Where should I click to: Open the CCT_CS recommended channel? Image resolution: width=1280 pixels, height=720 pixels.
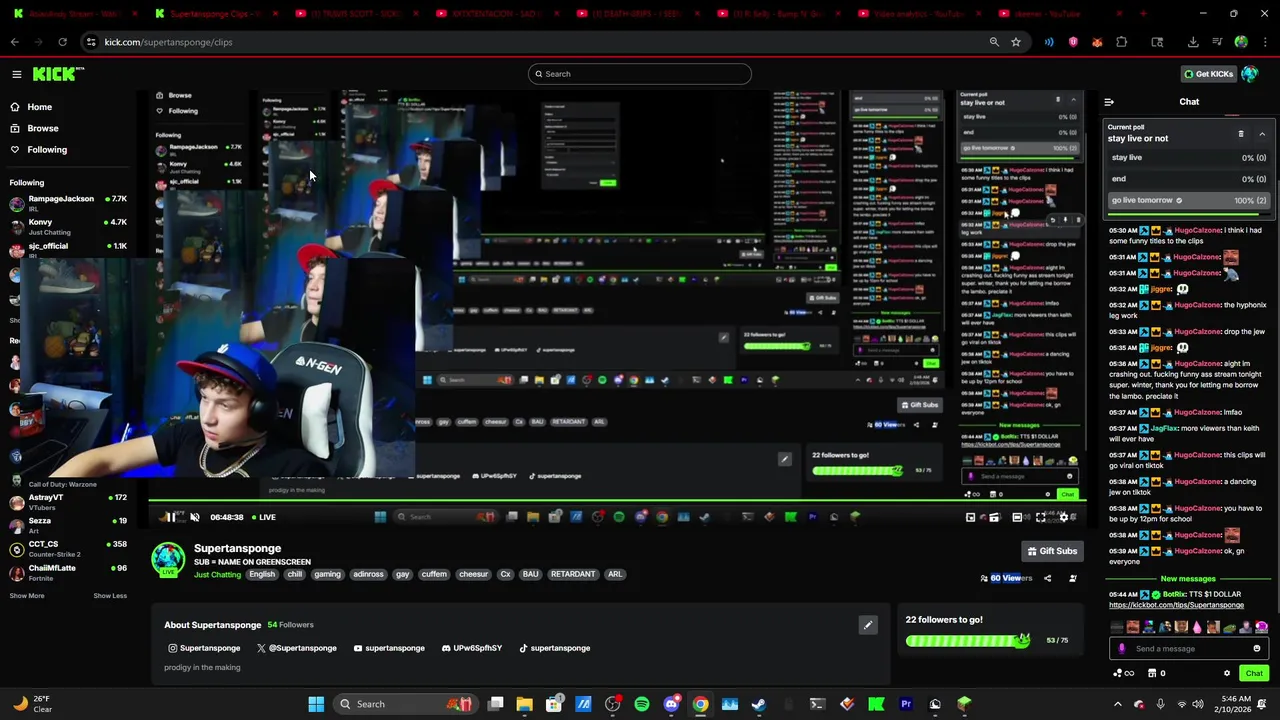pyautogui.click(x=68, y=548)
